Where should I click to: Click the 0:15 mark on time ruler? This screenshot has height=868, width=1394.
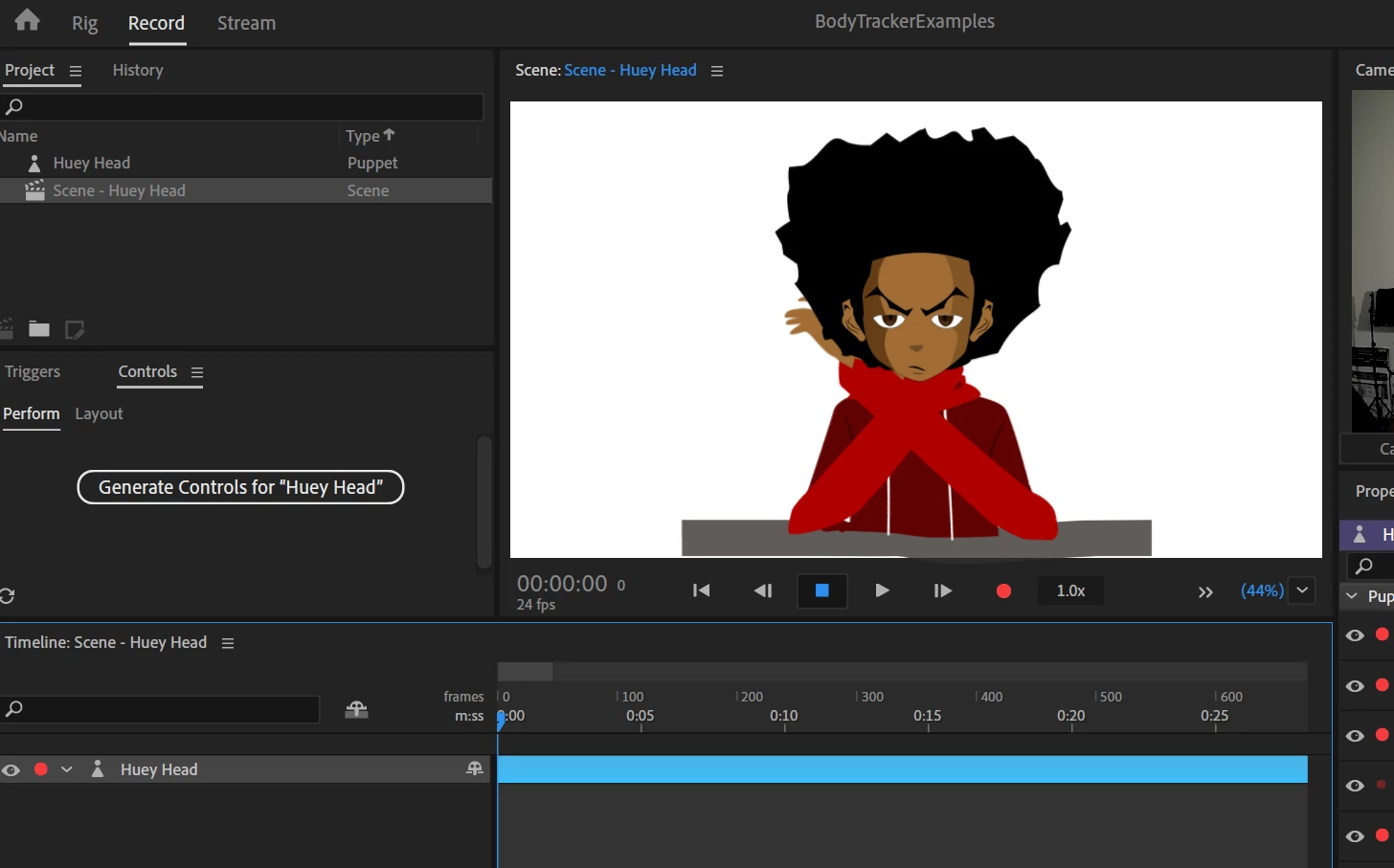coord(928,716)
